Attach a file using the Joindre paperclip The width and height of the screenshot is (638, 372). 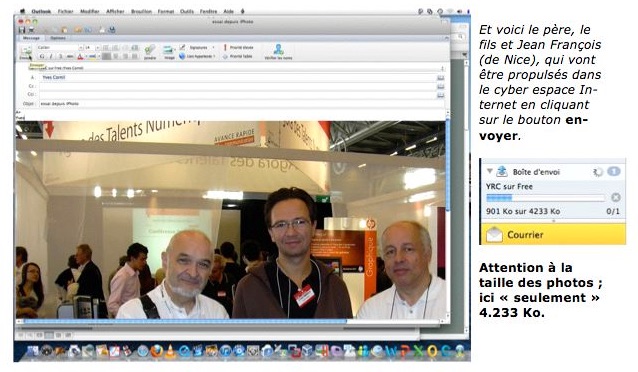[x=150, y=52]
